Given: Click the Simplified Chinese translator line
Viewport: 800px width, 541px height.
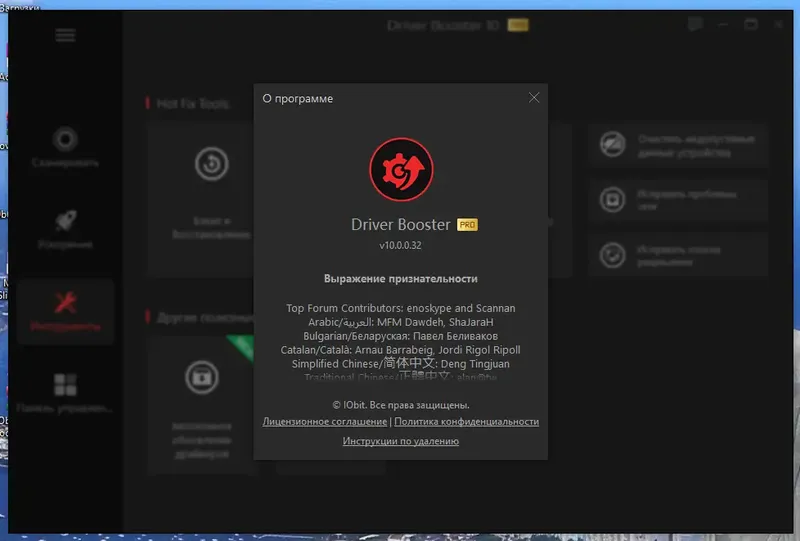Looking at the screenshot, I should coord(401,363).
